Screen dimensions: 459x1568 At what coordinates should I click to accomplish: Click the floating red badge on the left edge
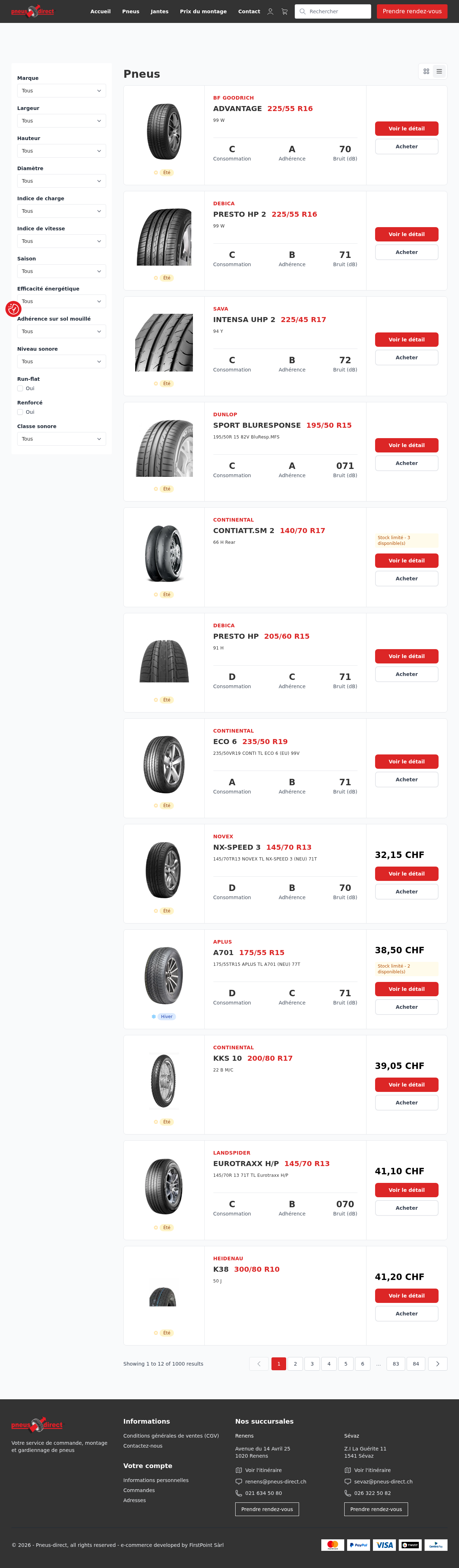point(13,308)
